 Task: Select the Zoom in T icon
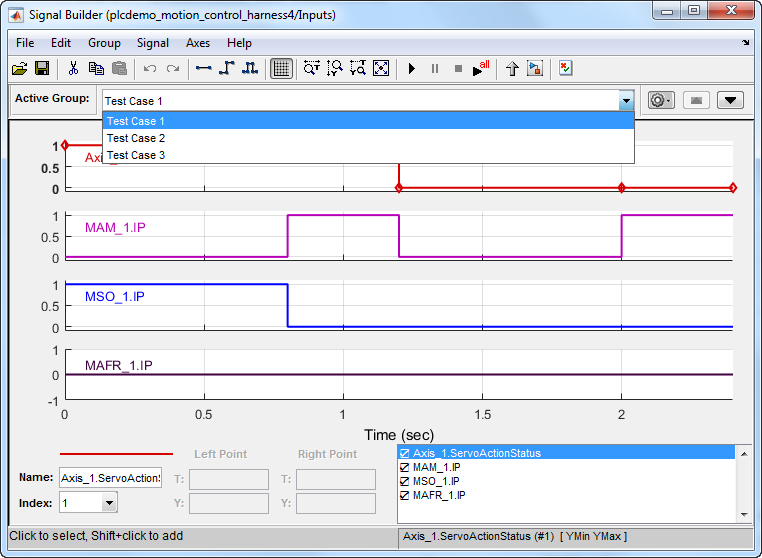(x=312, y=69)
